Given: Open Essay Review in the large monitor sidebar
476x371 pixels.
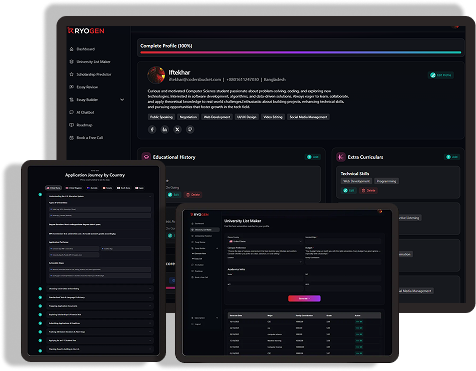Looking at the screenshot, I should pos(87,87).
